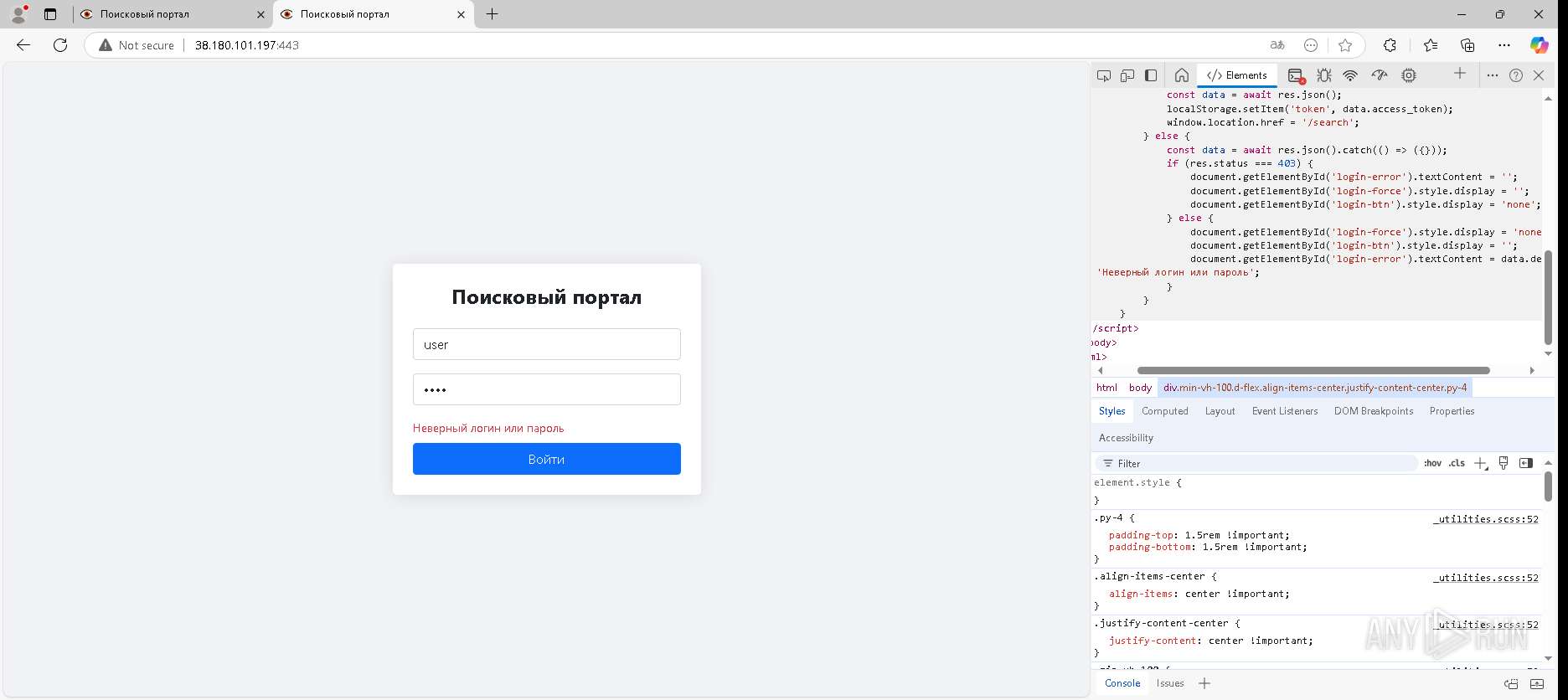This screenshot has height=700, width=1568.
Task: Add page to favorites star
Action: coord(1345,45)
